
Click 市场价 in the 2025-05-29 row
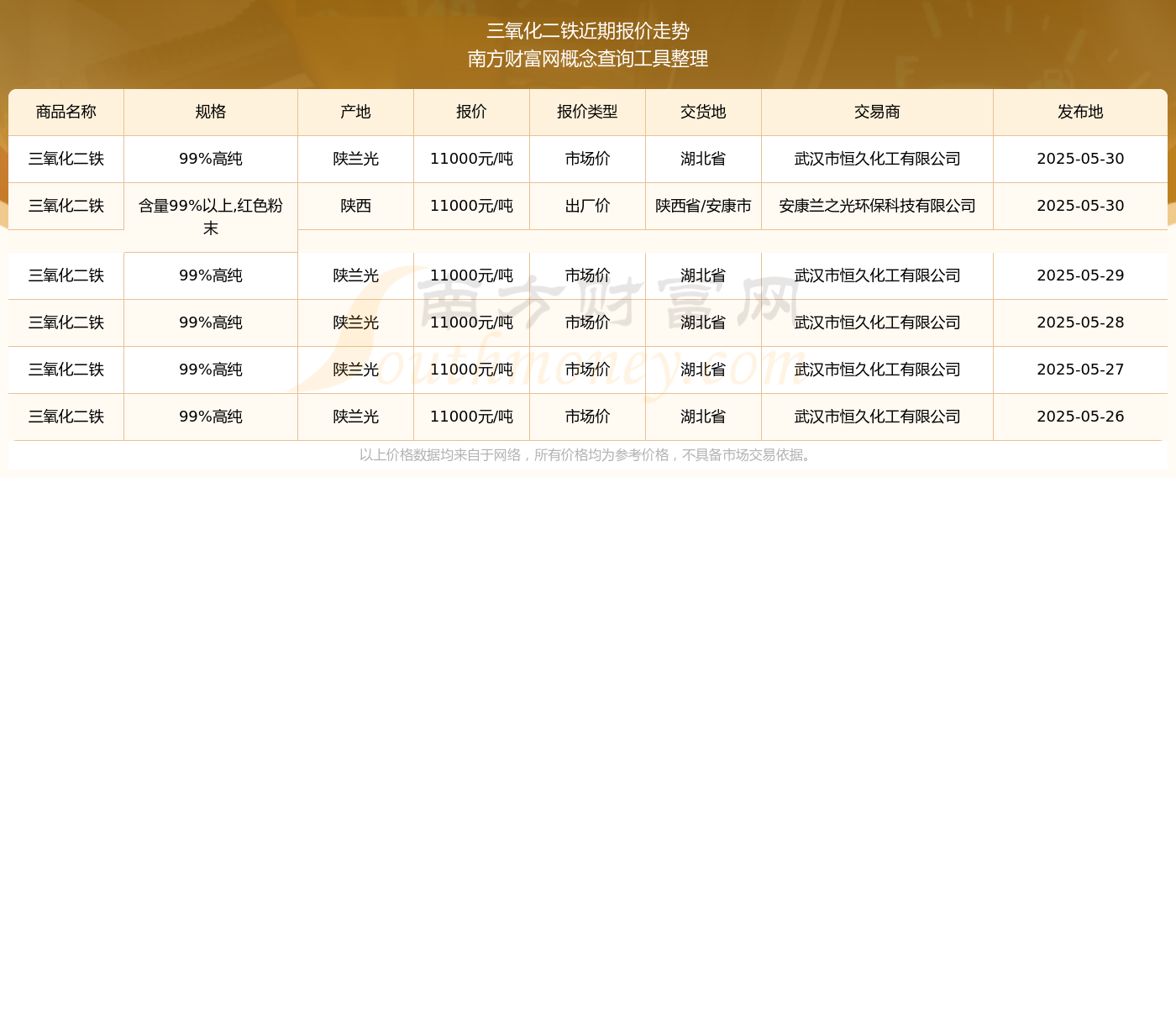pos(588,275)
